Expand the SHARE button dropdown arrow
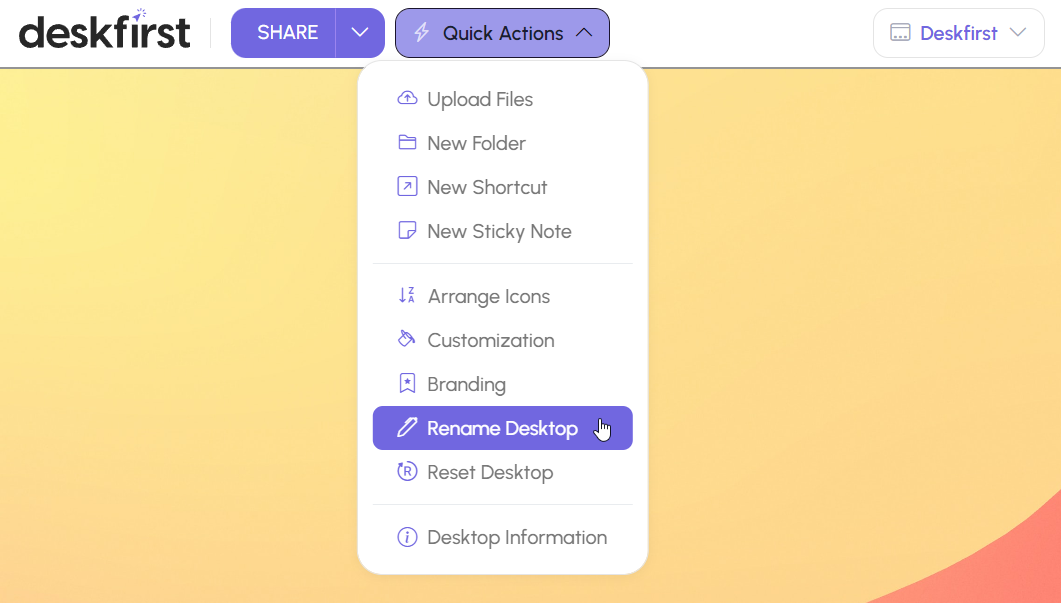The height and width of the screenshot is (603, 1061). coord(360,32)
